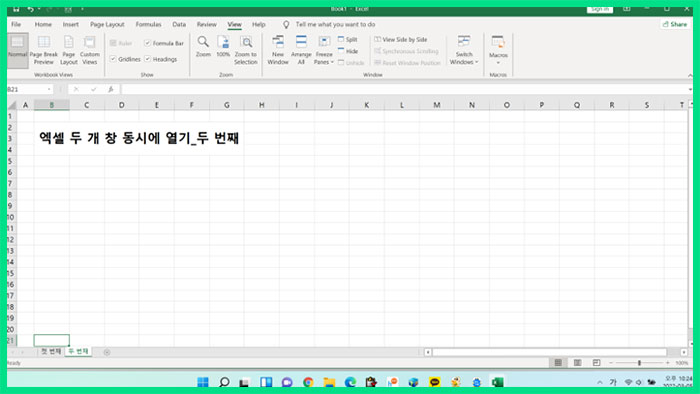Show hidden system tray icons
The height and width of the screenshot is (394, 700).
pyautogui.click(x=600, y=382)
